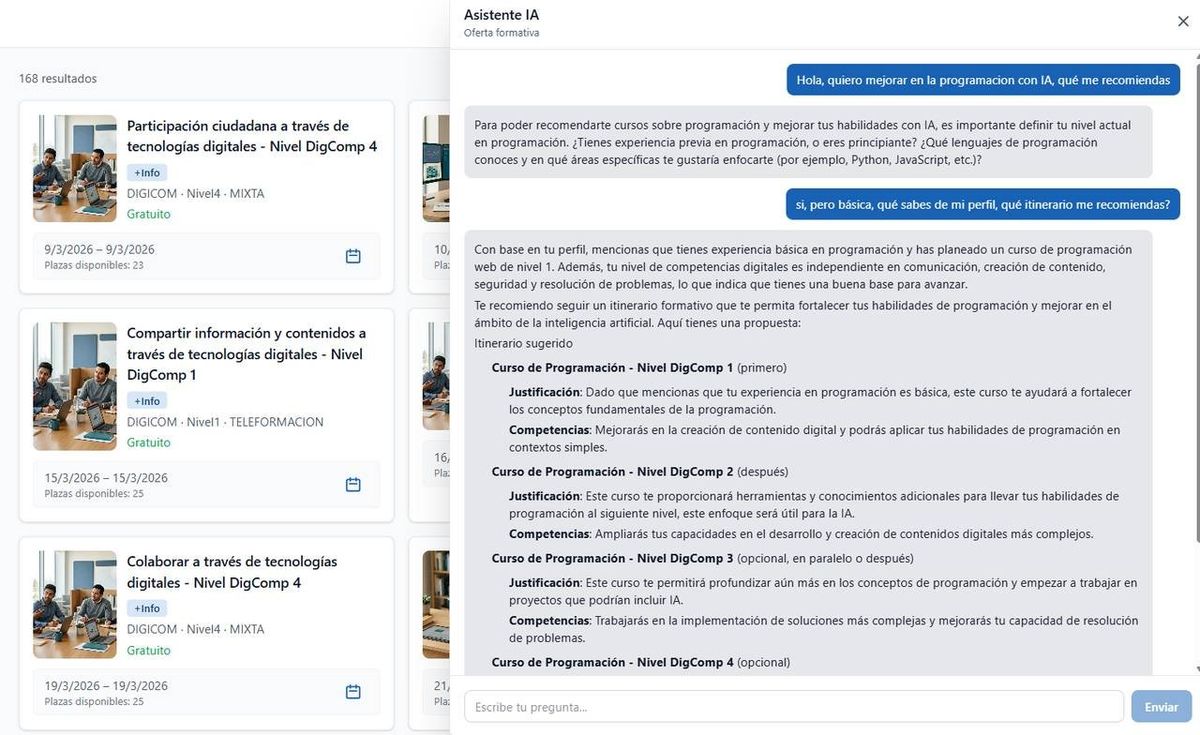Open 'Compartir información y contenidos' course title
The height and width of the screenshot is (735, 1200).
tap(247, 354)
